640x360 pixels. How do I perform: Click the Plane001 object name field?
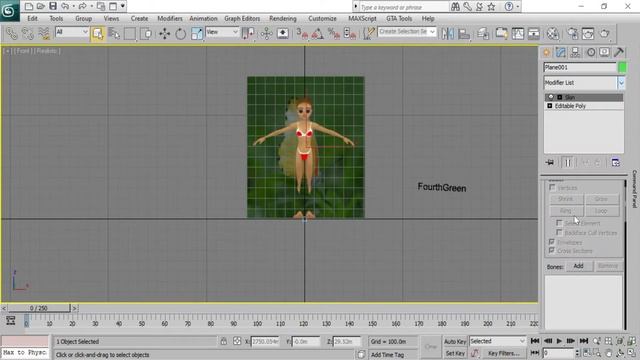point(580,68)
